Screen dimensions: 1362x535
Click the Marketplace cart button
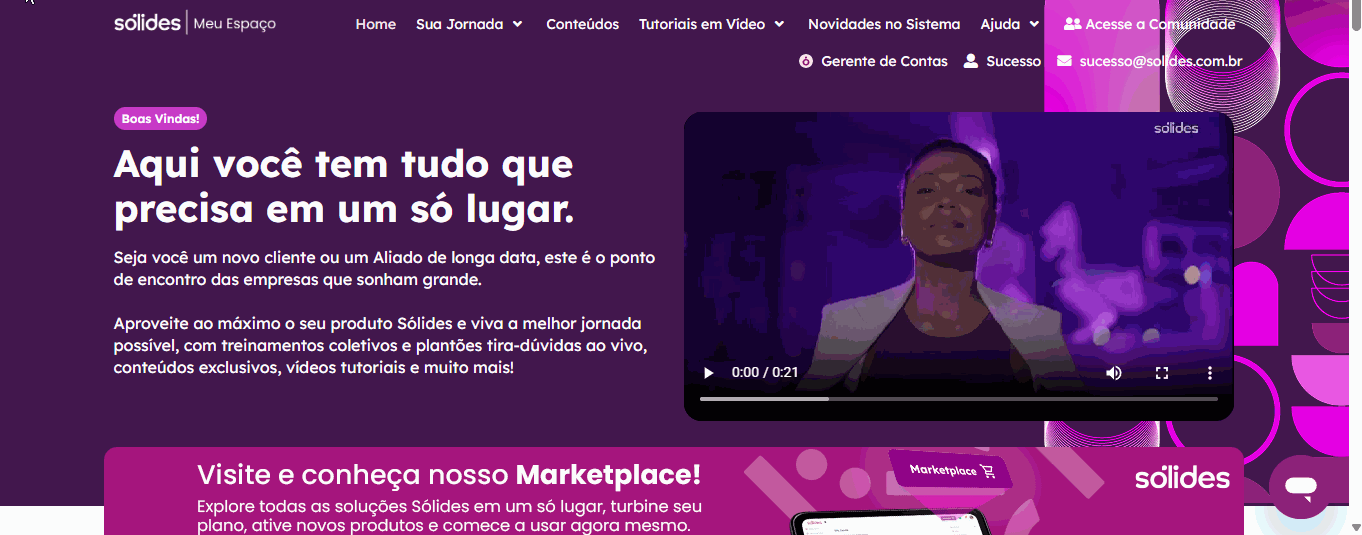951,470
